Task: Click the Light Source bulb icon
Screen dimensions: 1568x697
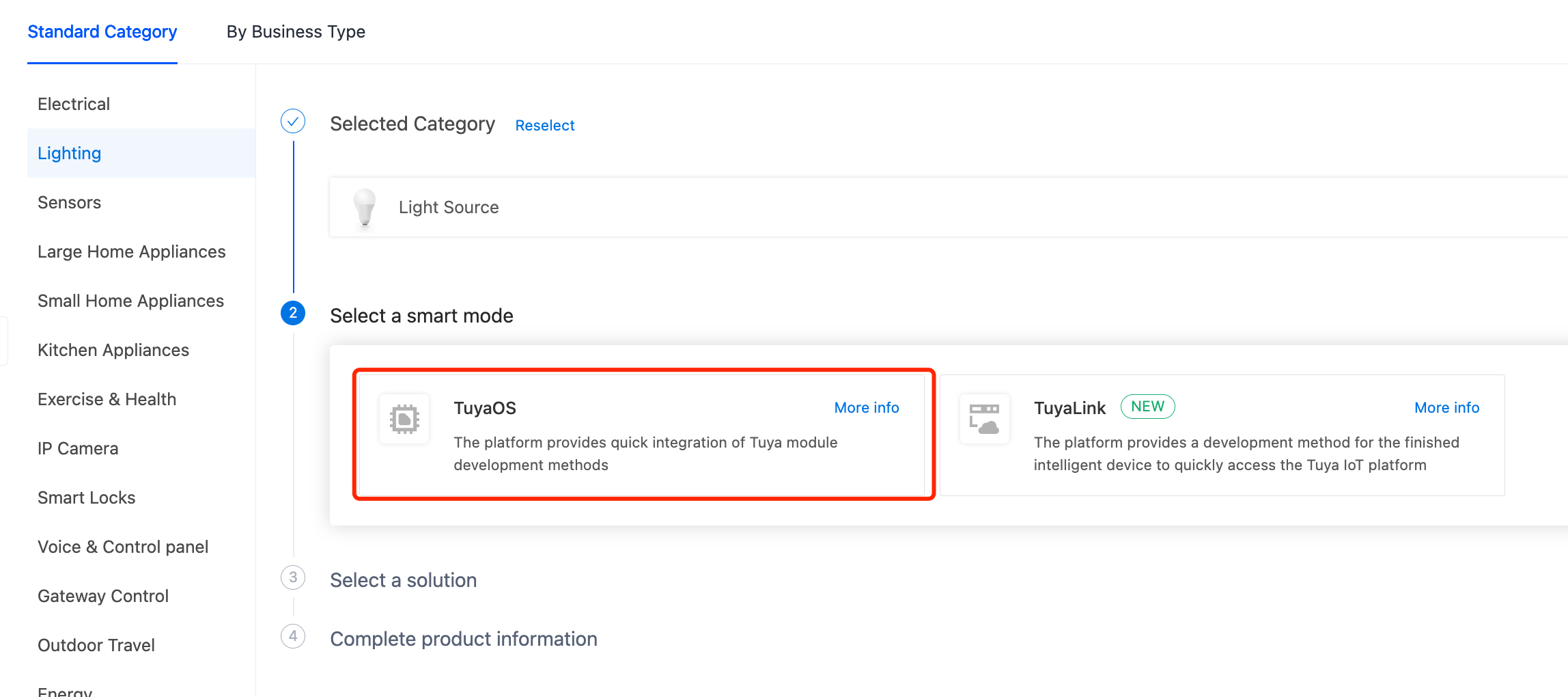Action: coord(365,206)
